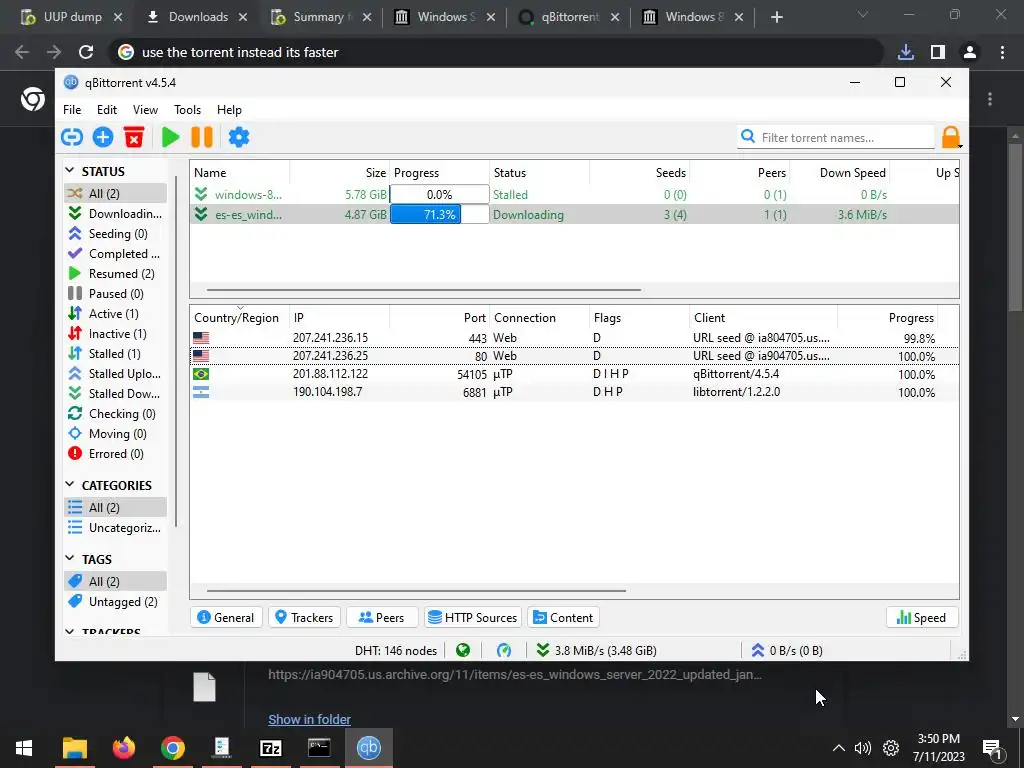This screenshot has height=768, width=1024.
Task: Click the 0.0% progress bar
Action: click(x=440, y=195)
